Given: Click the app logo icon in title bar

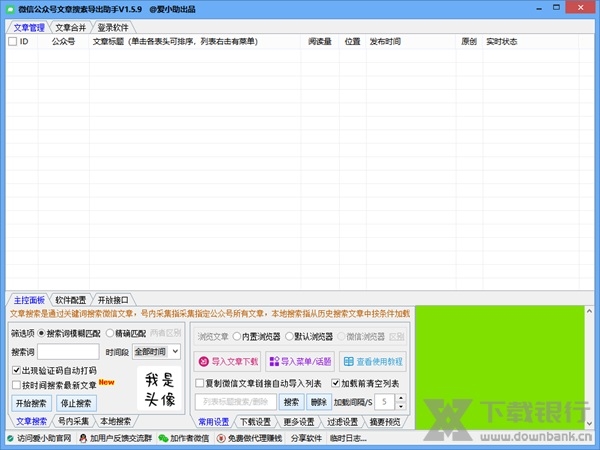Looking at the screenshot, I should coord(10,9).
